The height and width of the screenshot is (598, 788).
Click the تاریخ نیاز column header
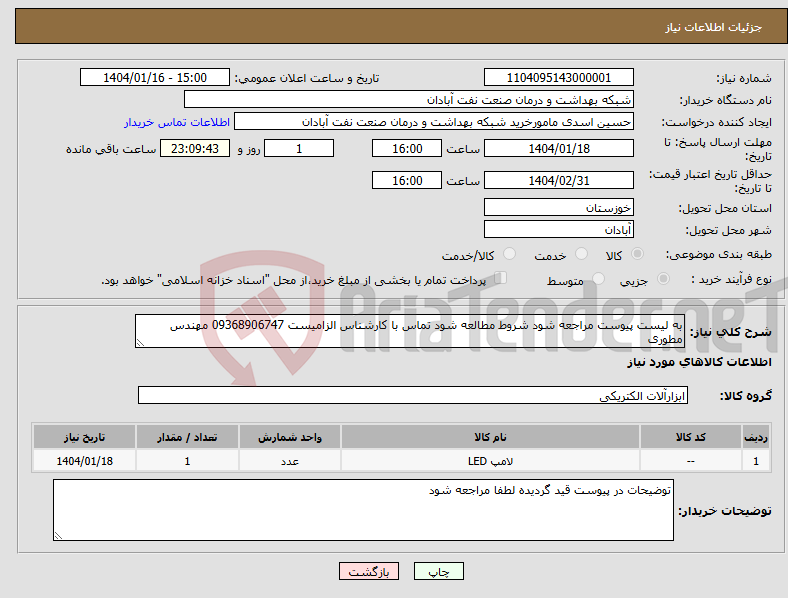coord(84,437)
